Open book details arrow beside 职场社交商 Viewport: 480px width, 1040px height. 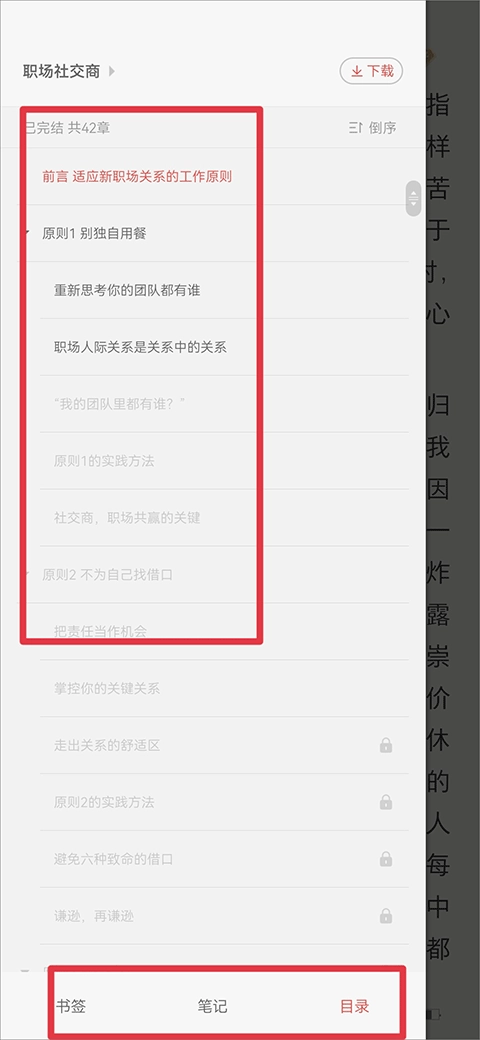[111, 71]
